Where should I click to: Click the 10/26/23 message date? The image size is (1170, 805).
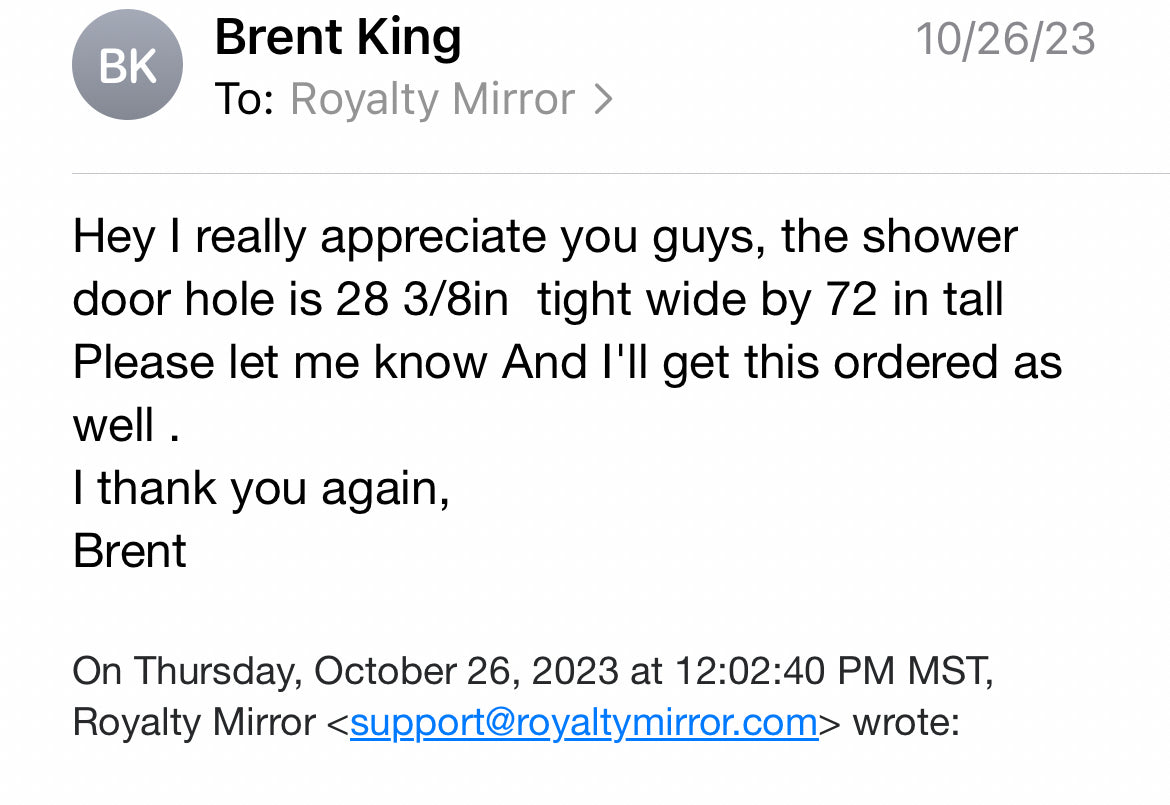(x=1005, y=39)
